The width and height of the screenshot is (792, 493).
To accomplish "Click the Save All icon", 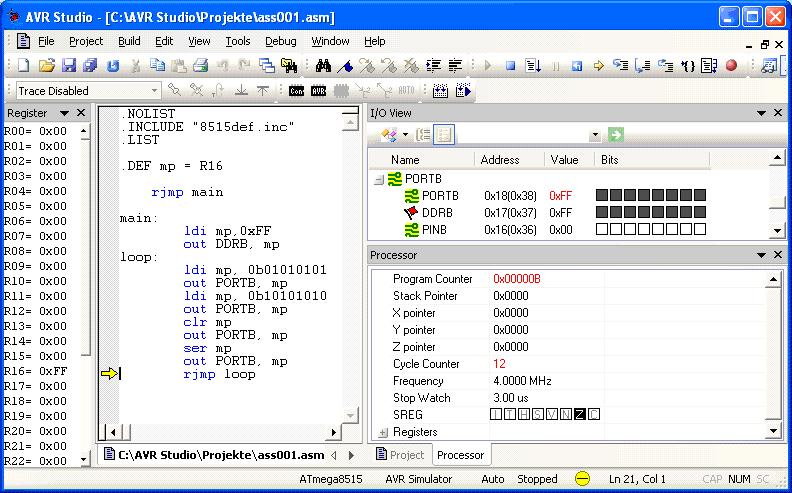I will pos(90,66).
